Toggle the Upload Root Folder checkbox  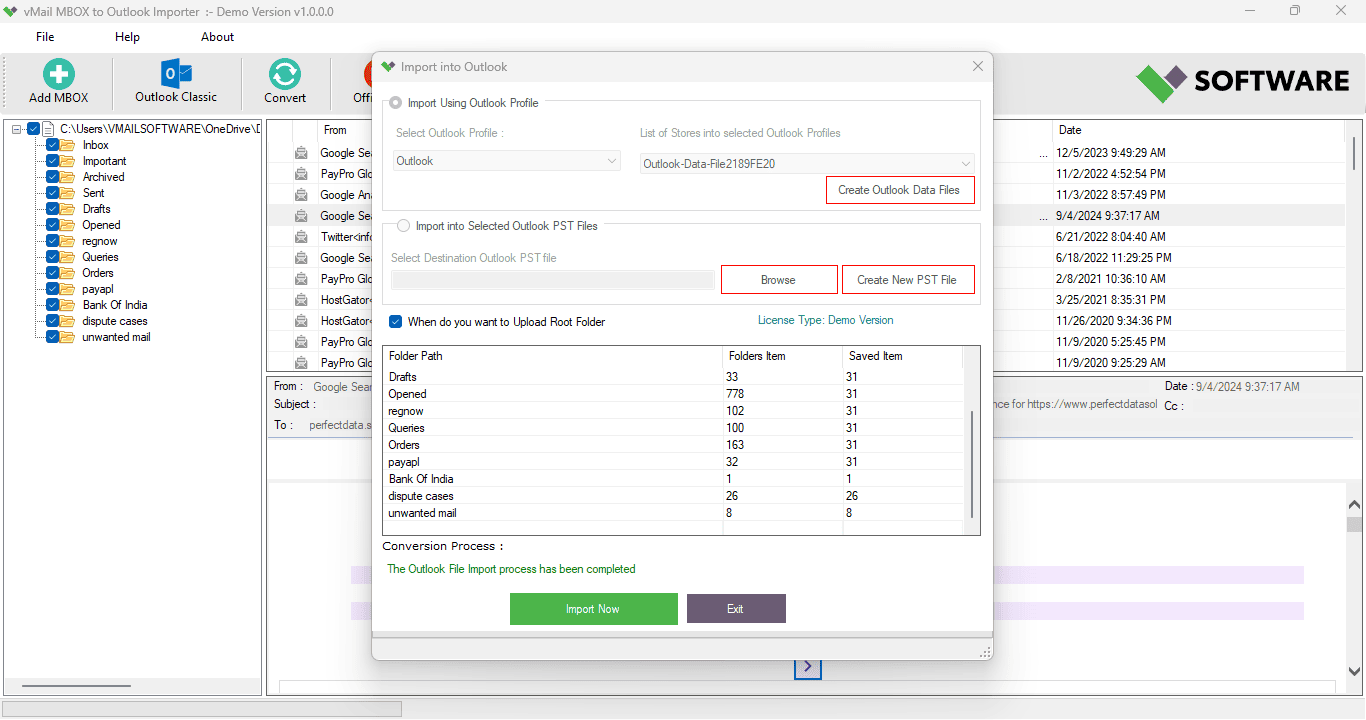pyautogui.click(x=396, y=322)
